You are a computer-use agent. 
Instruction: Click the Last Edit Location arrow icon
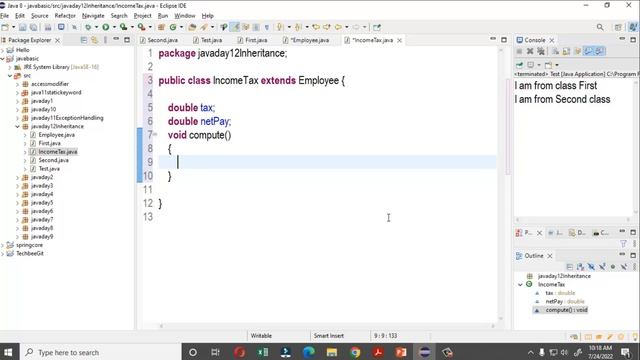(x=316, y=27)
